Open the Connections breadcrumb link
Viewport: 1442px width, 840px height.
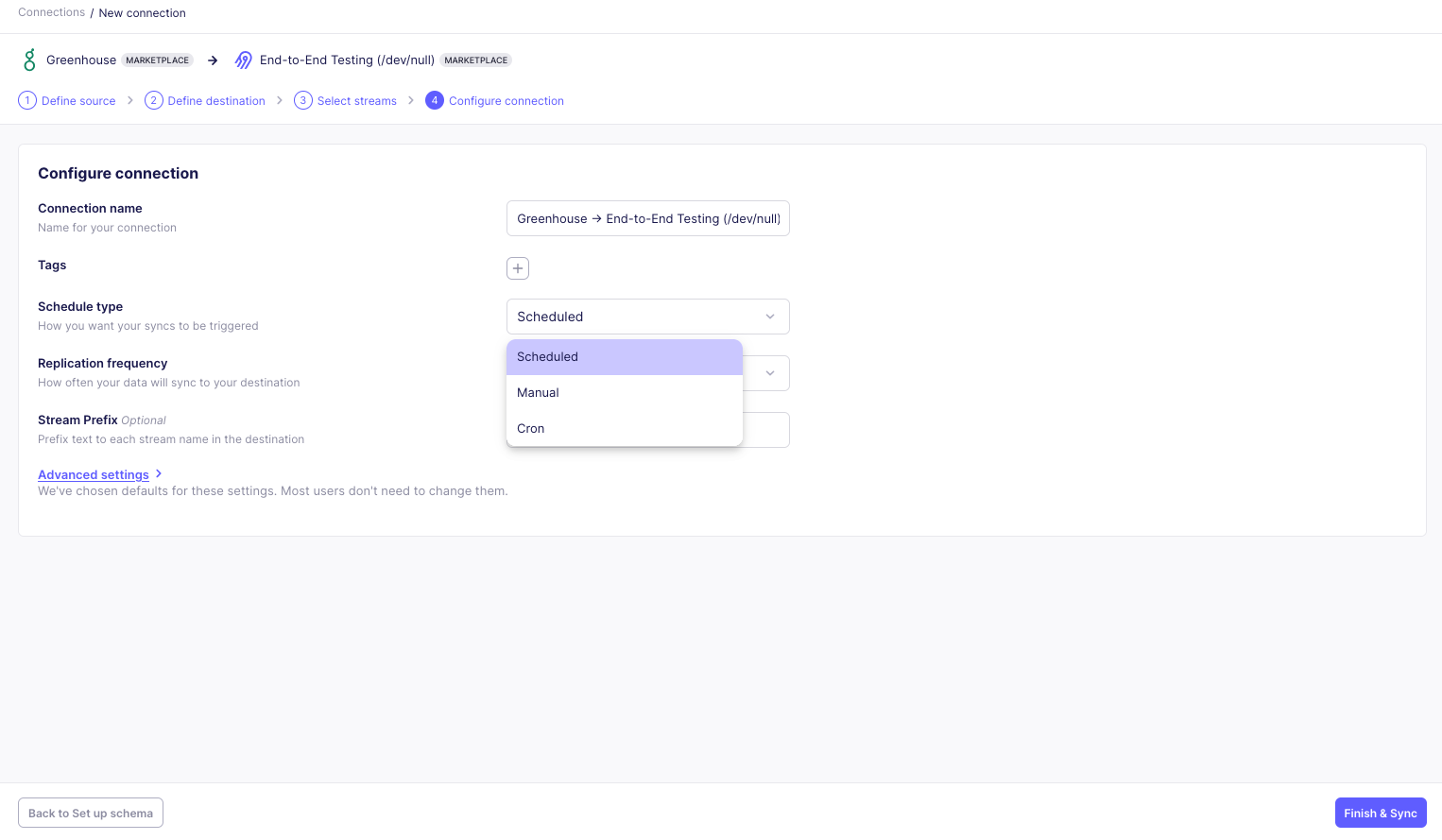point(51,12)
